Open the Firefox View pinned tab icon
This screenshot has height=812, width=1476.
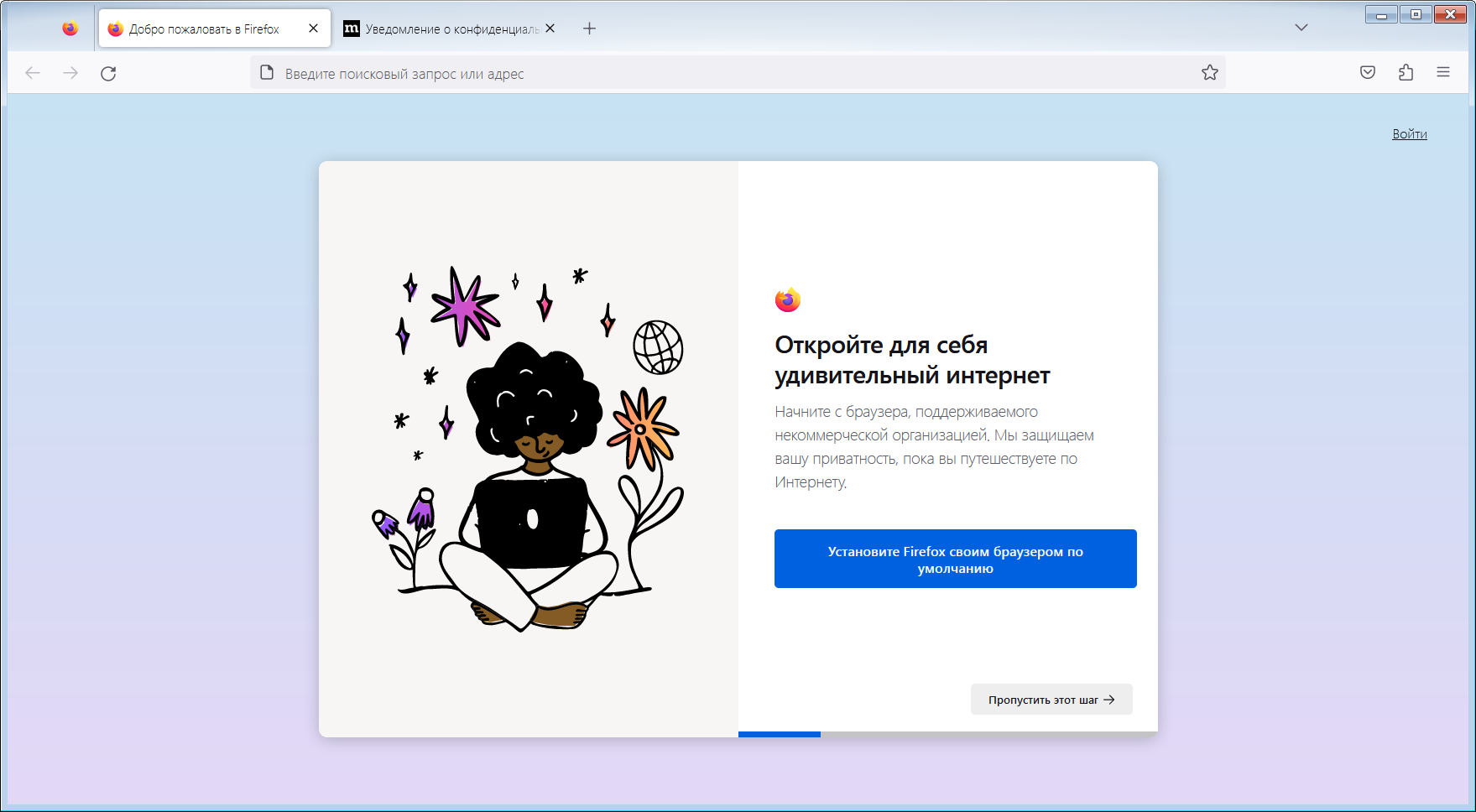70,29
